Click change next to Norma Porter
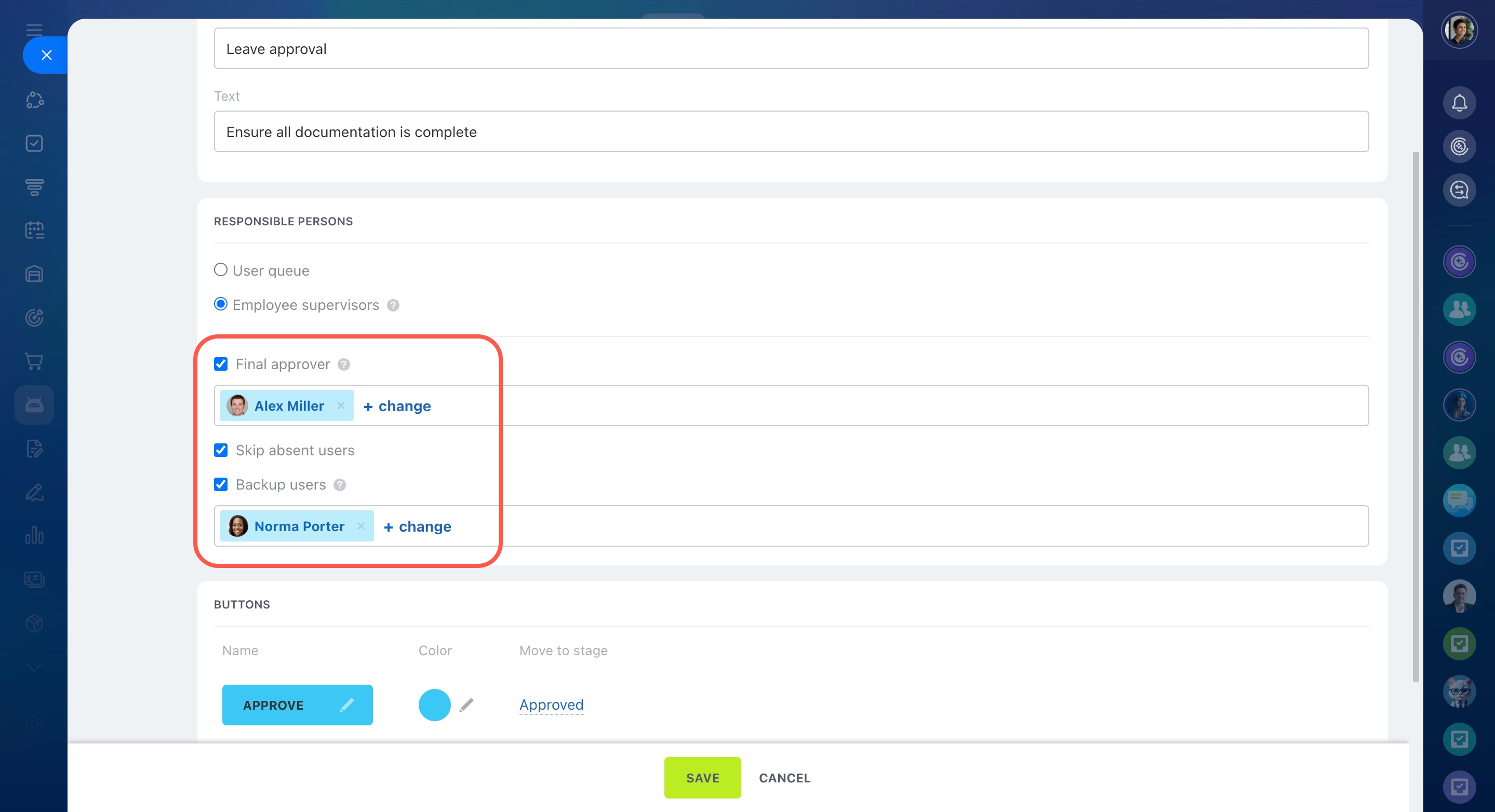1495x812 pixels. (417, 526)
